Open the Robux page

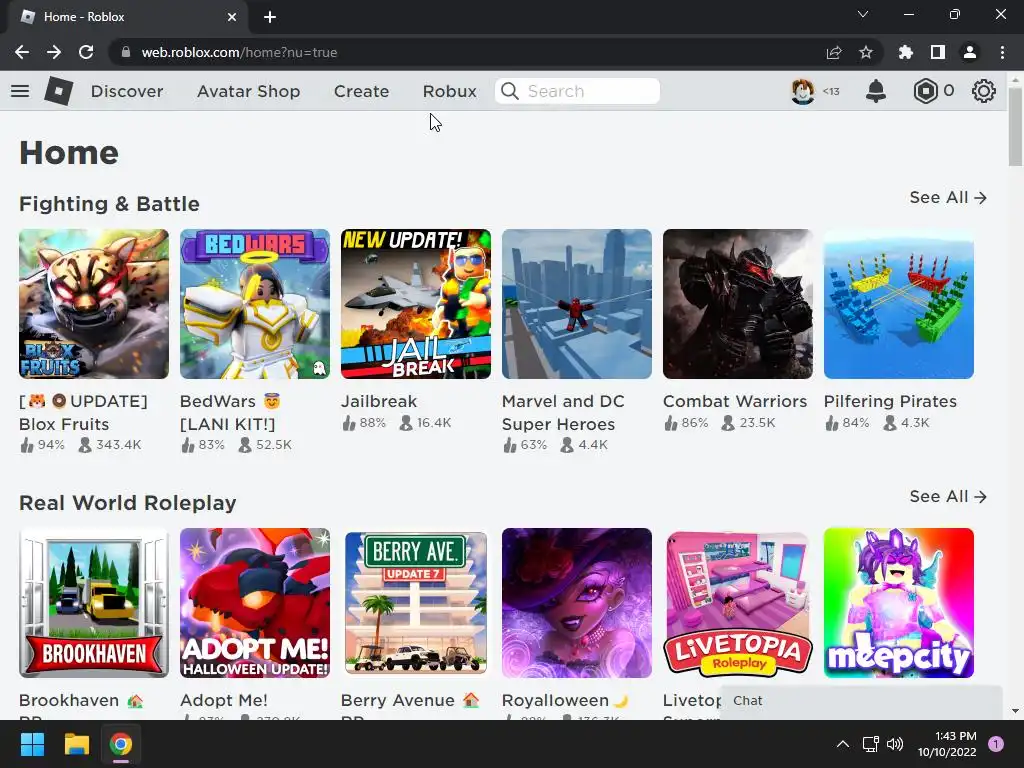click(449, 91)
